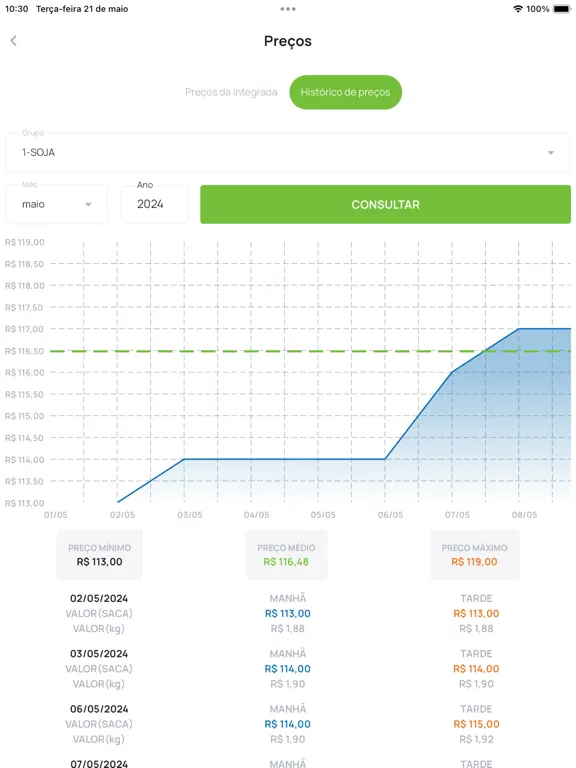Select the PREÇO MÉDIO R$ 116,48 card
The image size is (576, 768).
pyautogui.click(x=287, y=555)
